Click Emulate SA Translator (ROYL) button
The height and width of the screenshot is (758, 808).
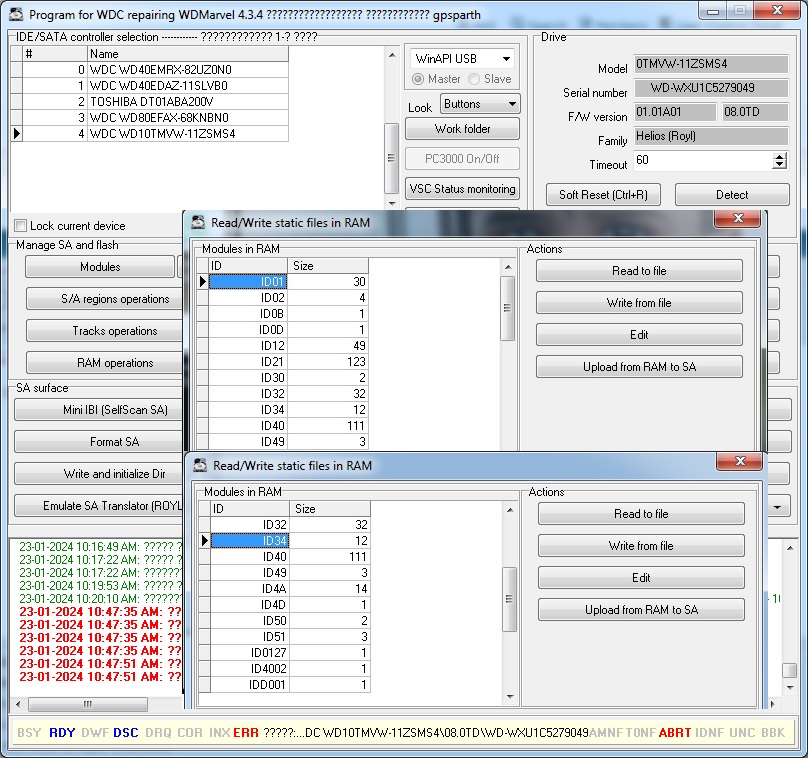(99, 506)
